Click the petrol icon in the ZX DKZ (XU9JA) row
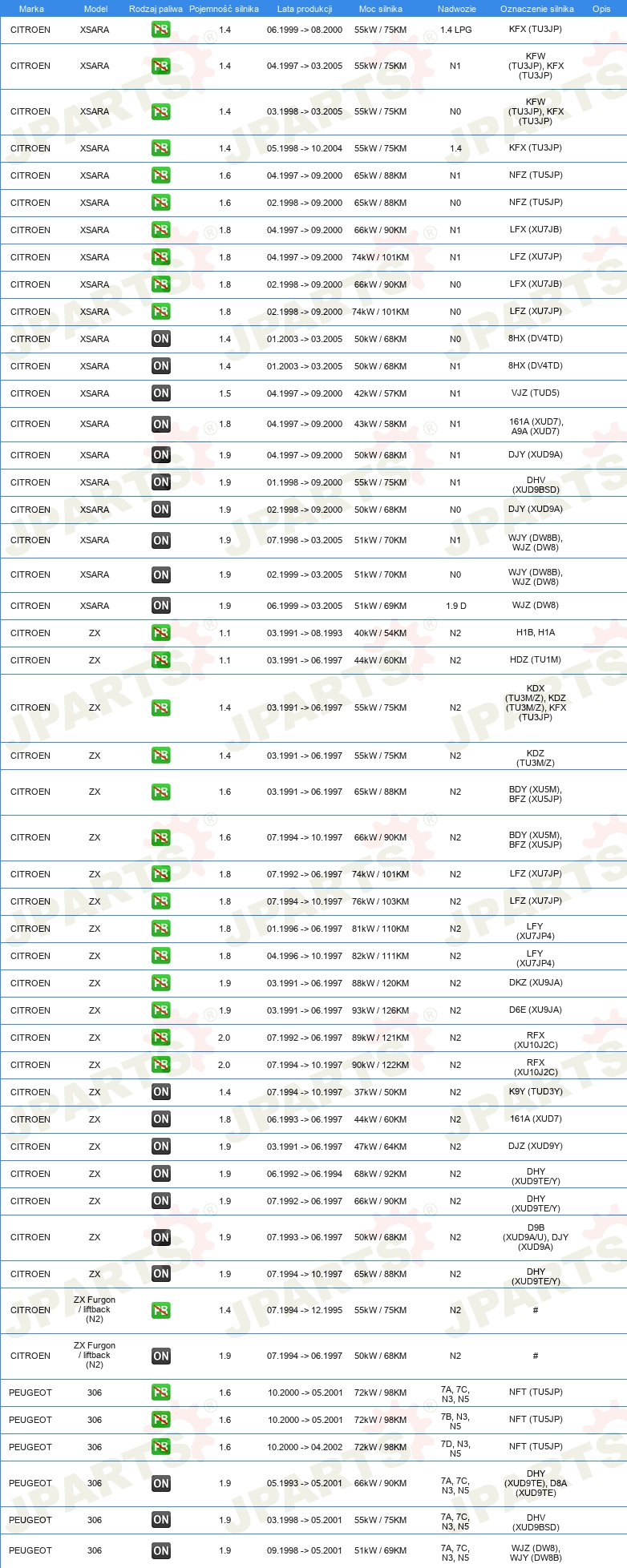The image size is (627, 1568). tap(161, 983)
